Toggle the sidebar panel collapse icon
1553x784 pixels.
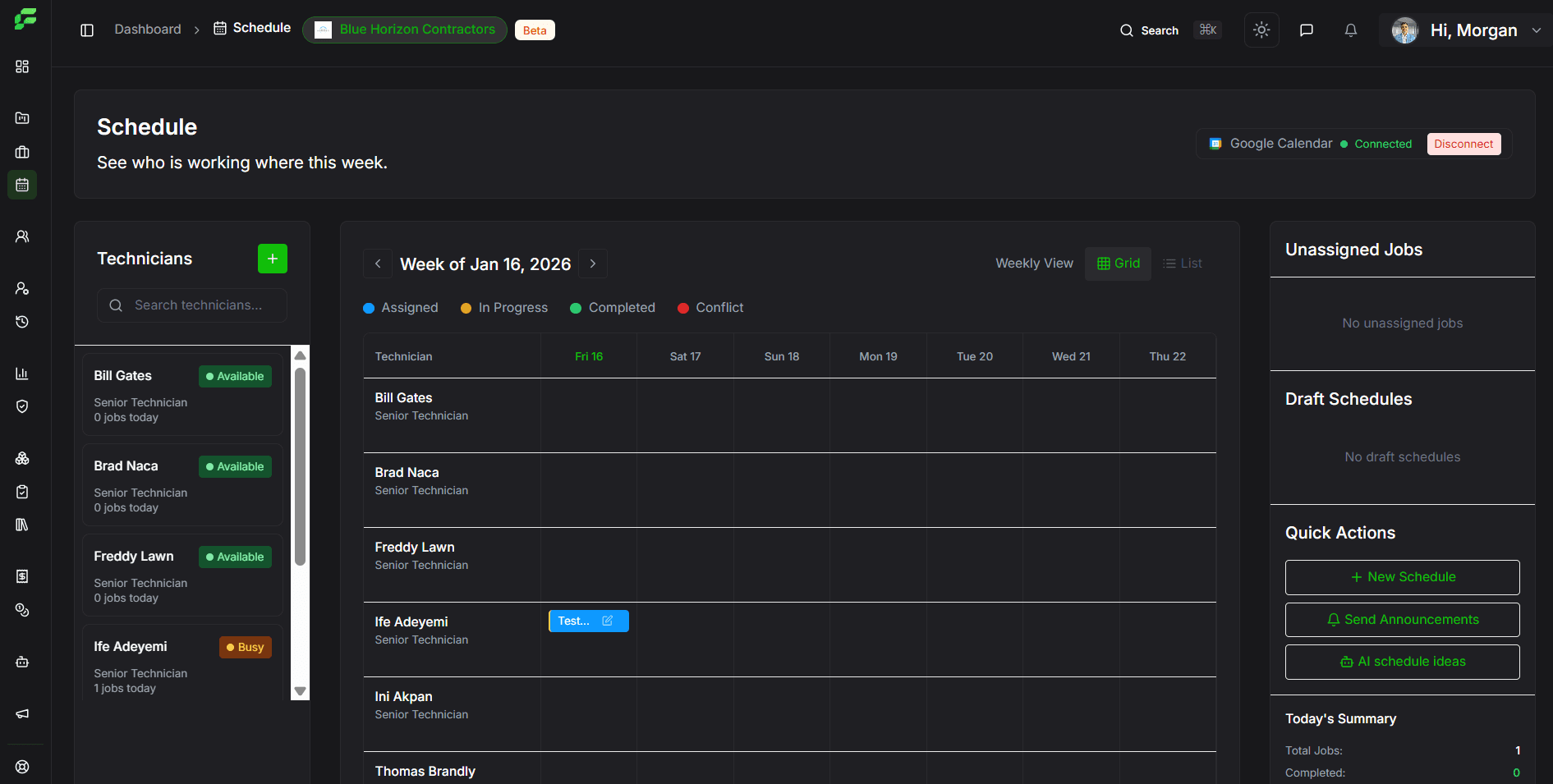pos(87,30)
